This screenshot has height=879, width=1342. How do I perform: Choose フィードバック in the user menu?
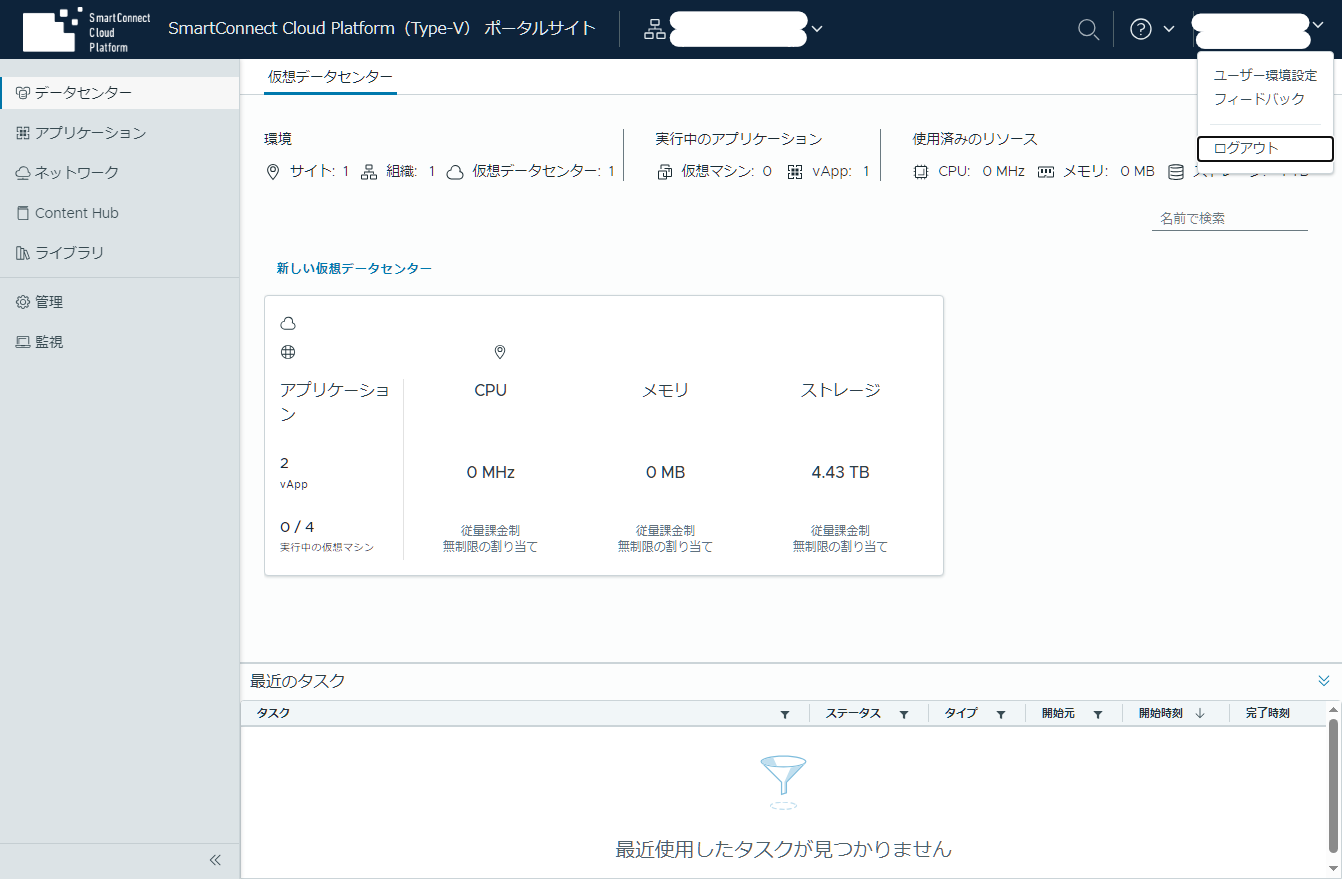pos(1259,99)
